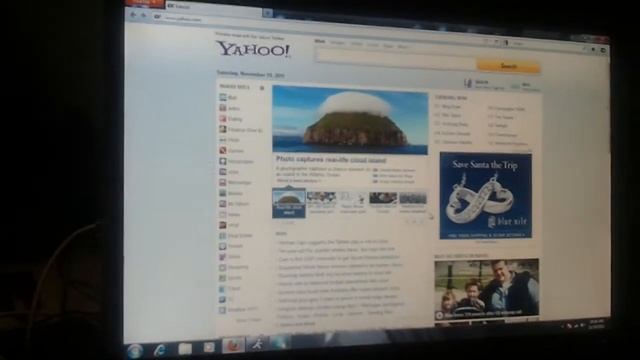This screenshot has height=360, width=640.
Task: Select the third story thumbnail
Action: point(353,203)
